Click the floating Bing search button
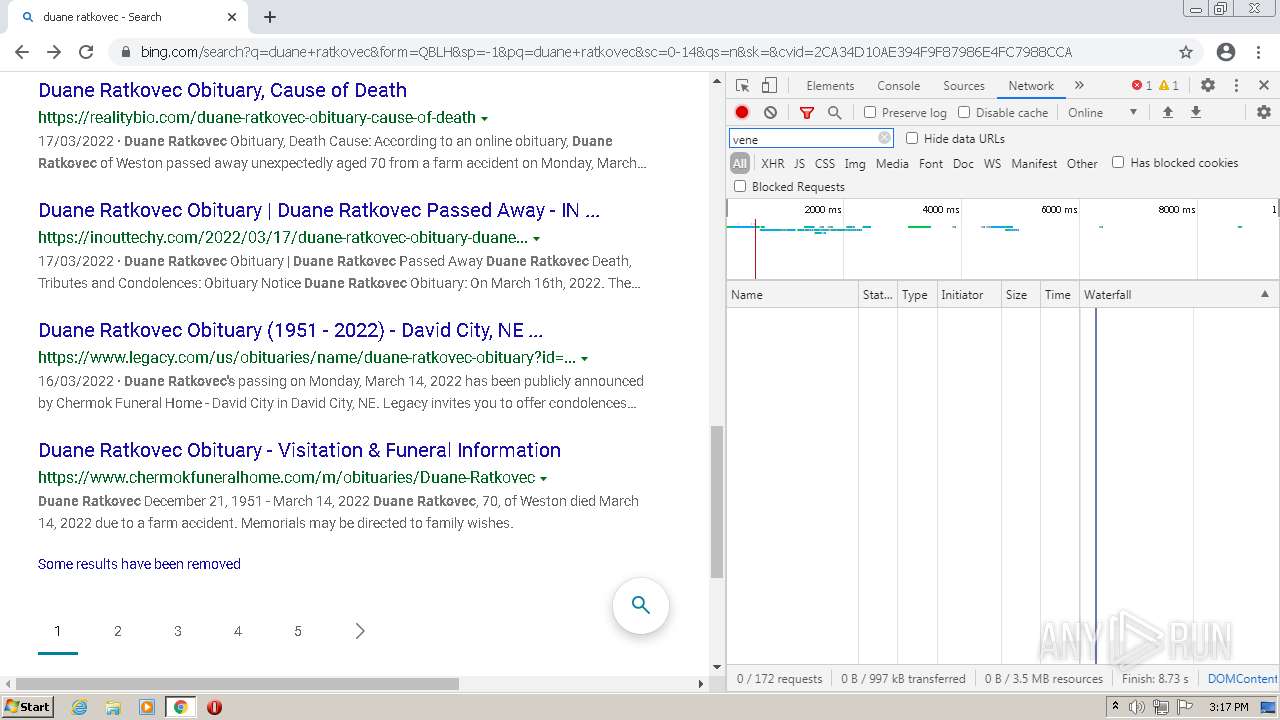1280x720 pixels. click(641, 605)
